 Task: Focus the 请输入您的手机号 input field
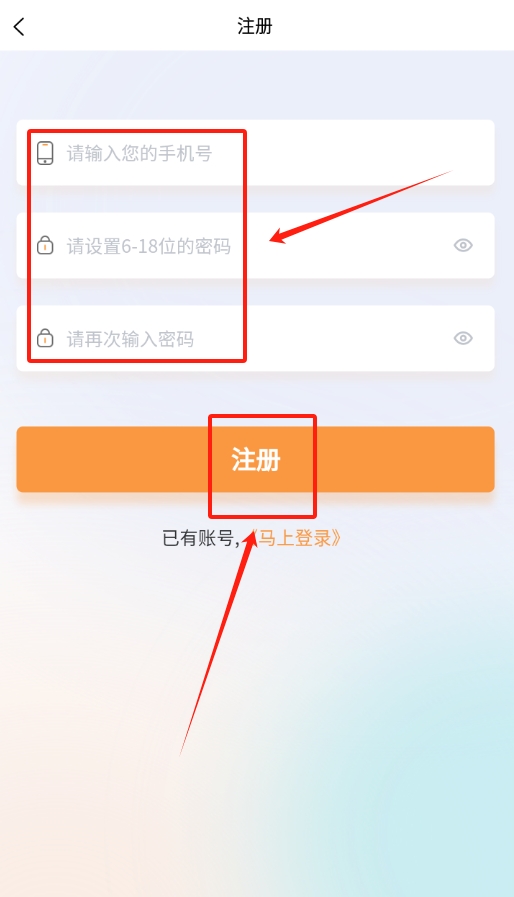coord(255,153)
